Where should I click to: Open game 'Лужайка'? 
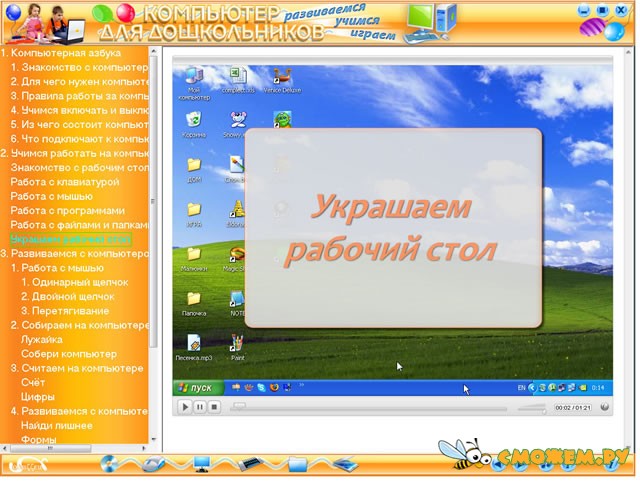pos(42,340)
